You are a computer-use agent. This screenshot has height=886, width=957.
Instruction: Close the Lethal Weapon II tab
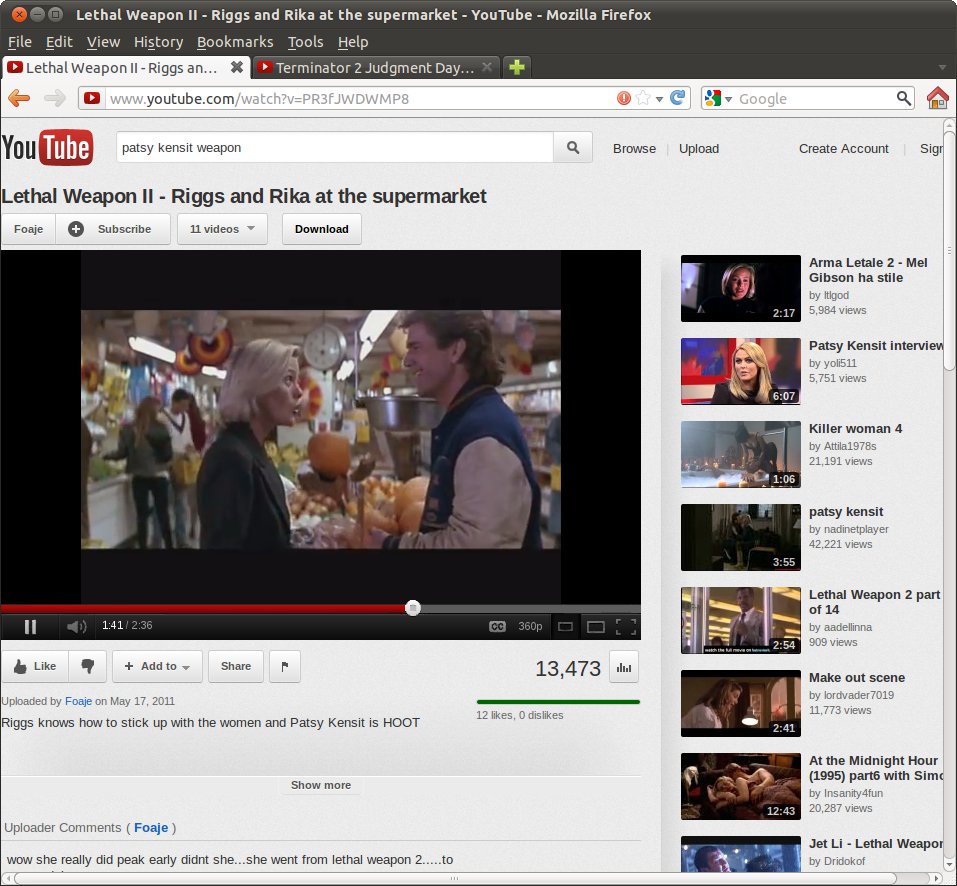coord(237,67)
